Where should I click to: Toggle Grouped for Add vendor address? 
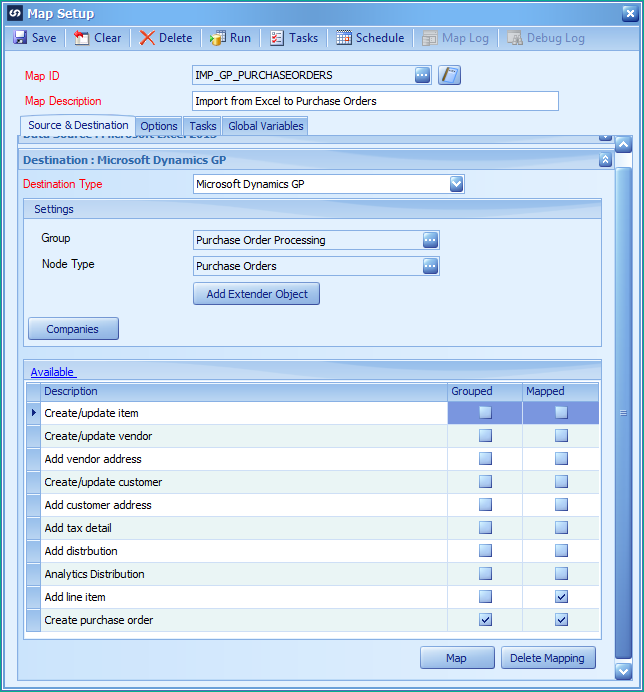[486, 459]
